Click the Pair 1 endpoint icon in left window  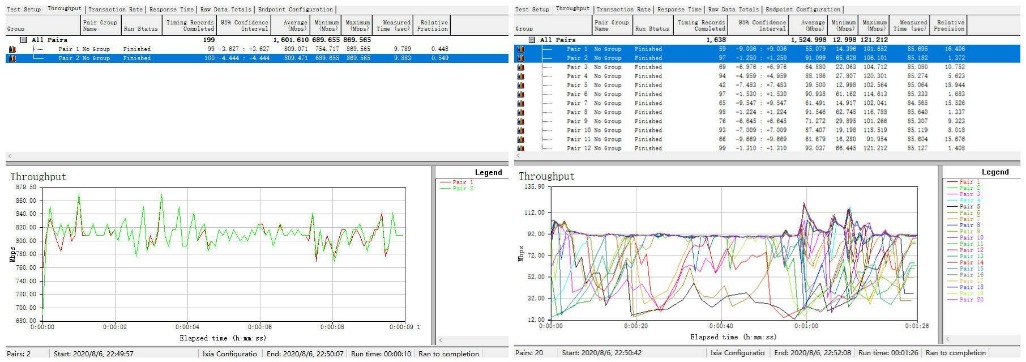click(11, 49)
